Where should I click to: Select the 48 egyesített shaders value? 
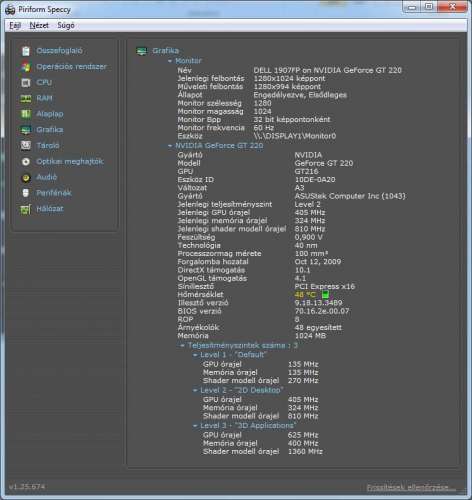click(318, 327)
